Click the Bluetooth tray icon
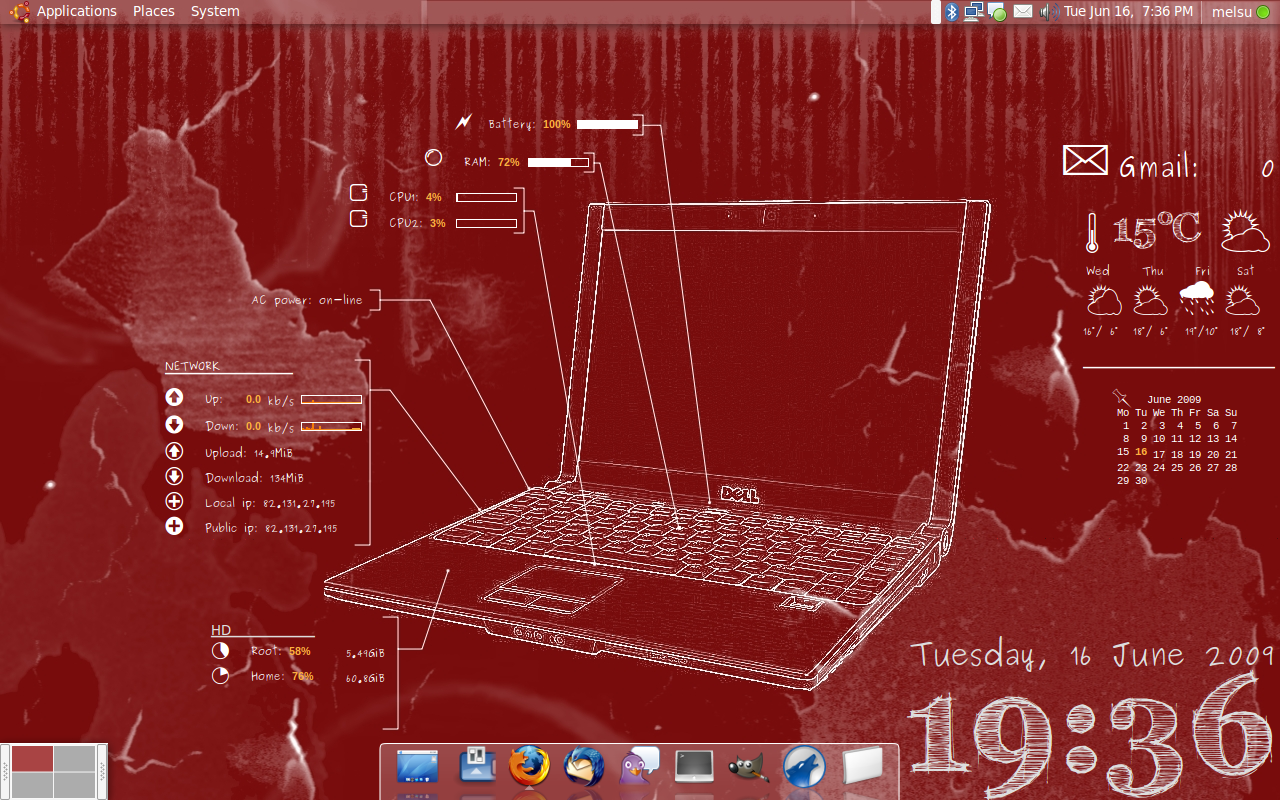Viewport: 1280px width, 800px height. click(952, 11)
